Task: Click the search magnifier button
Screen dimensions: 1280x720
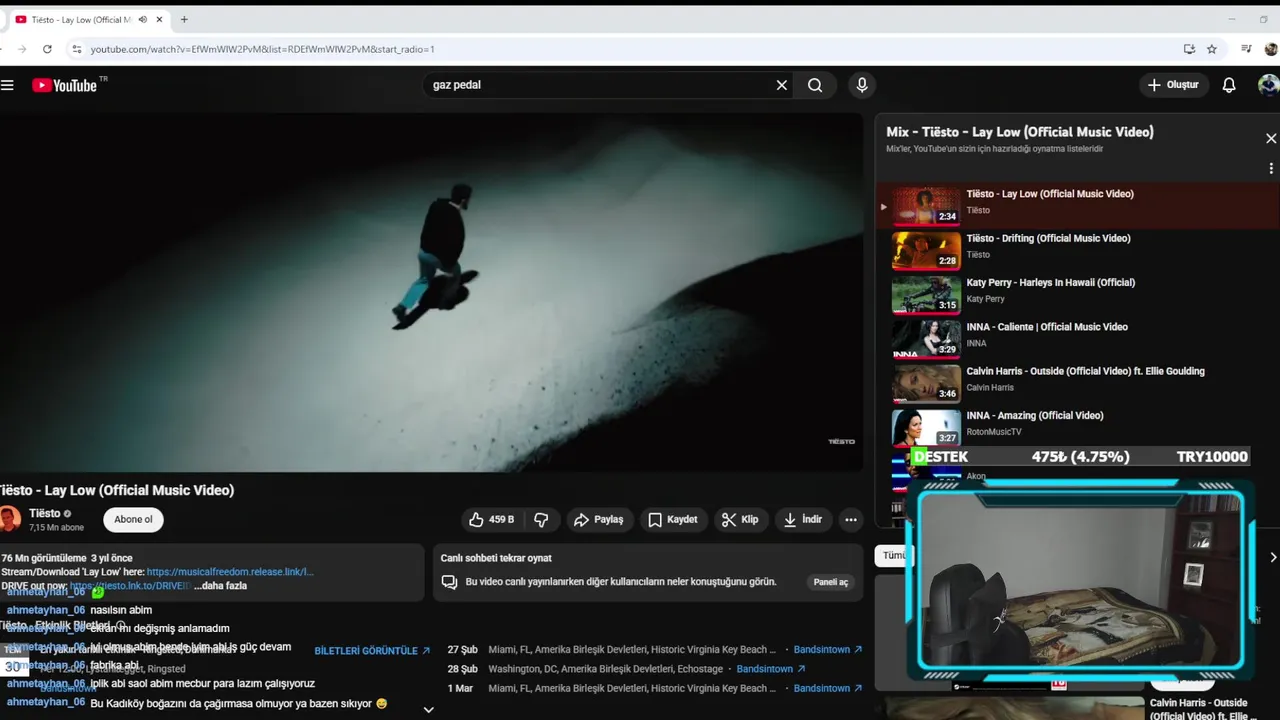Action: [x=815, y=85]
